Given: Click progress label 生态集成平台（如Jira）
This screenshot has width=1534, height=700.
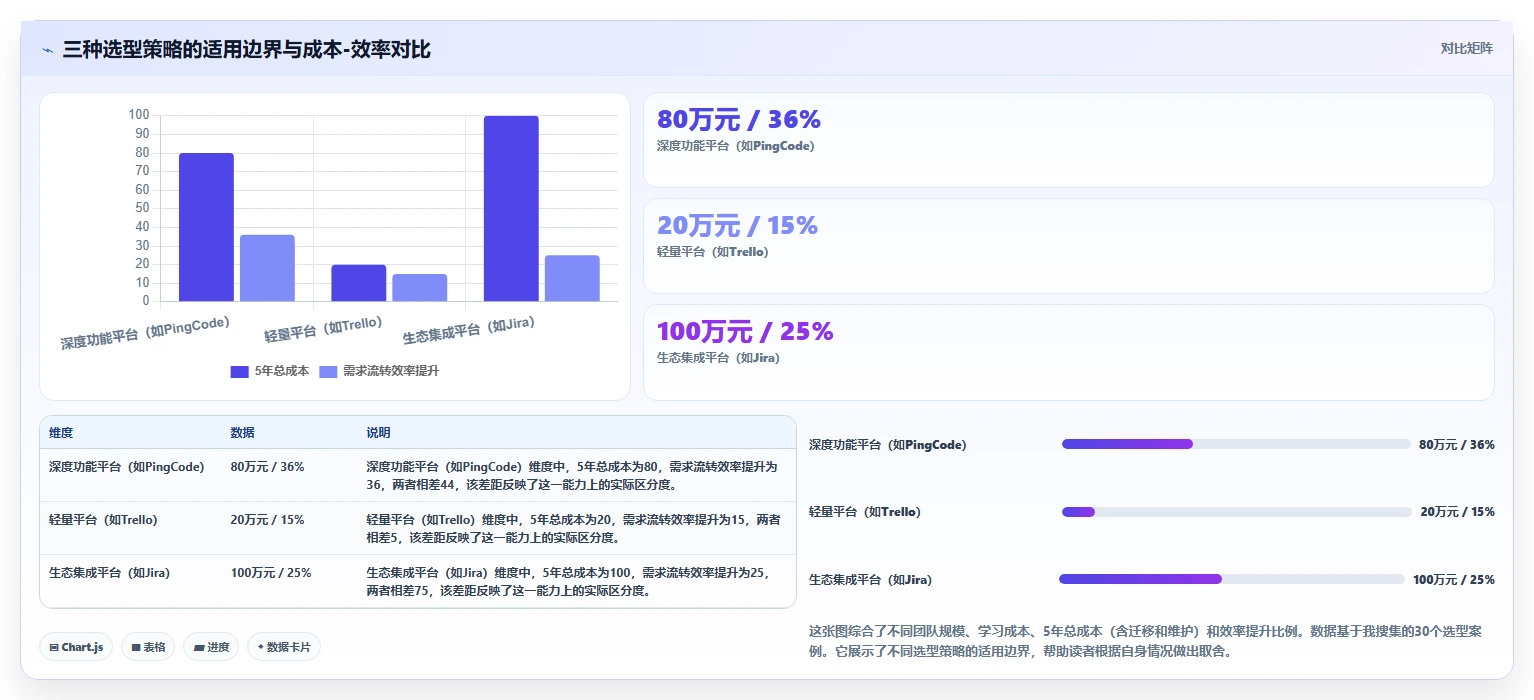Looking at the screenshot, I should tap(870, 580).
